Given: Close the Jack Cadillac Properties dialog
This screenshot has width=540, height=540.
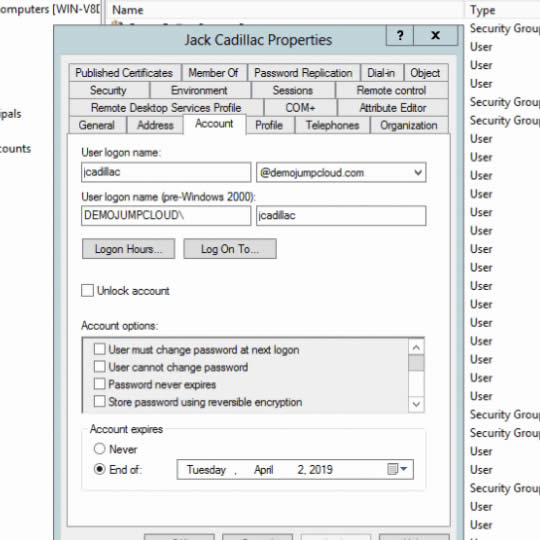Looking at the screenshot, I should coord(436,35).
